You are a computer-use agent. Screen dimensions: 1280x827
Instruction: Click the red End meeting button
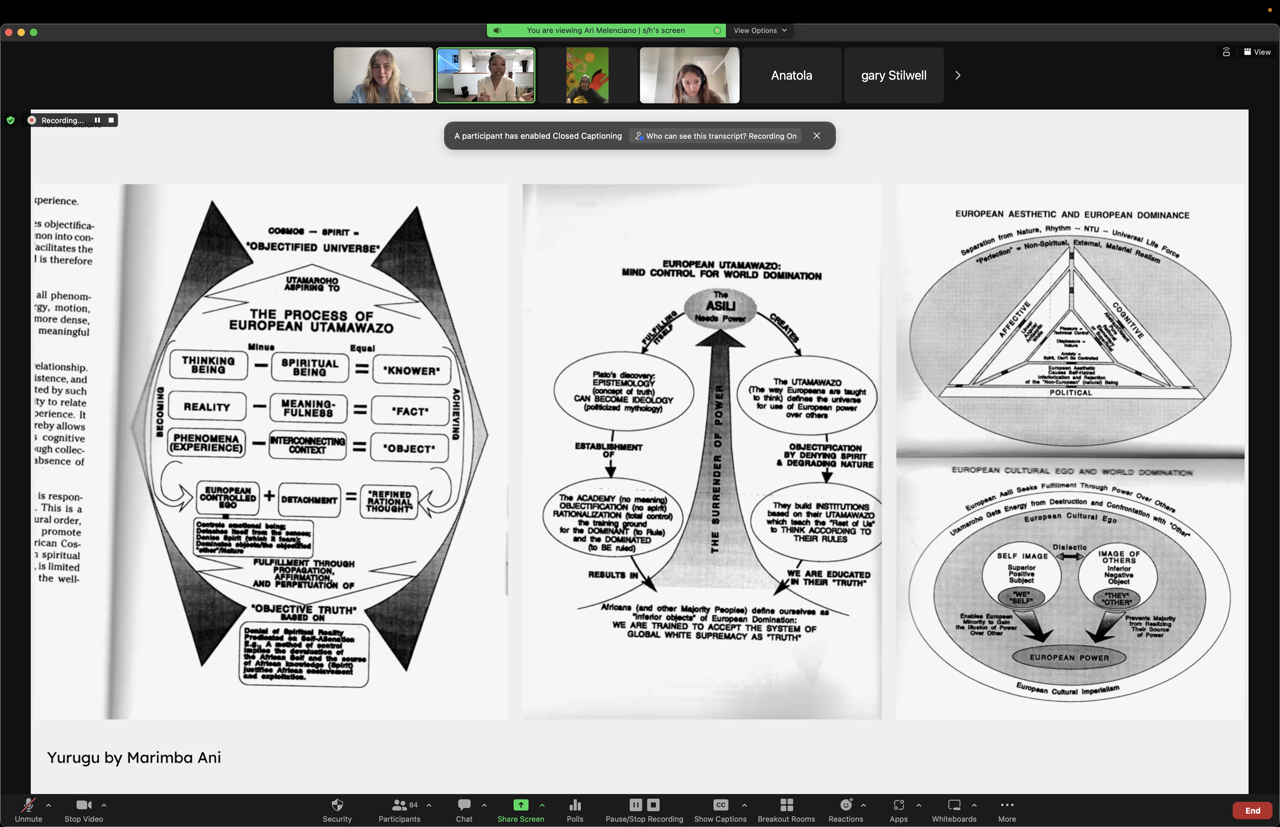pos(1252,811)
